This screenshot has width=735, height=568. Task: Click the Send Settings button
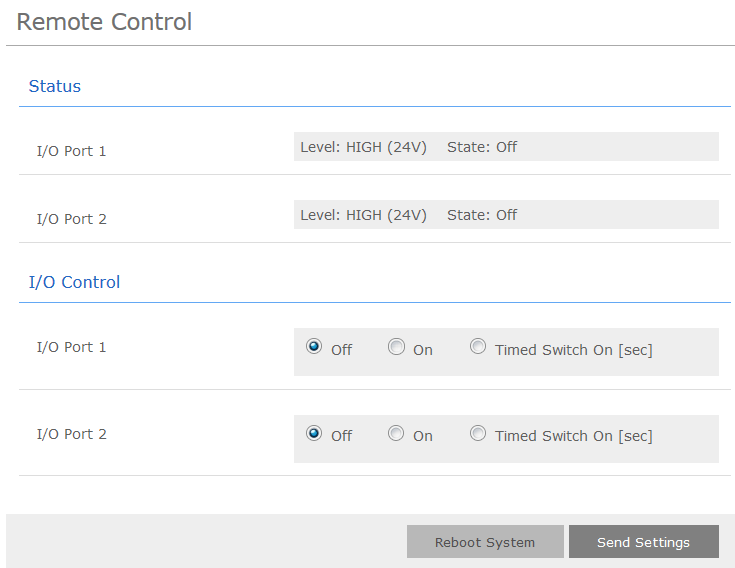643,542
